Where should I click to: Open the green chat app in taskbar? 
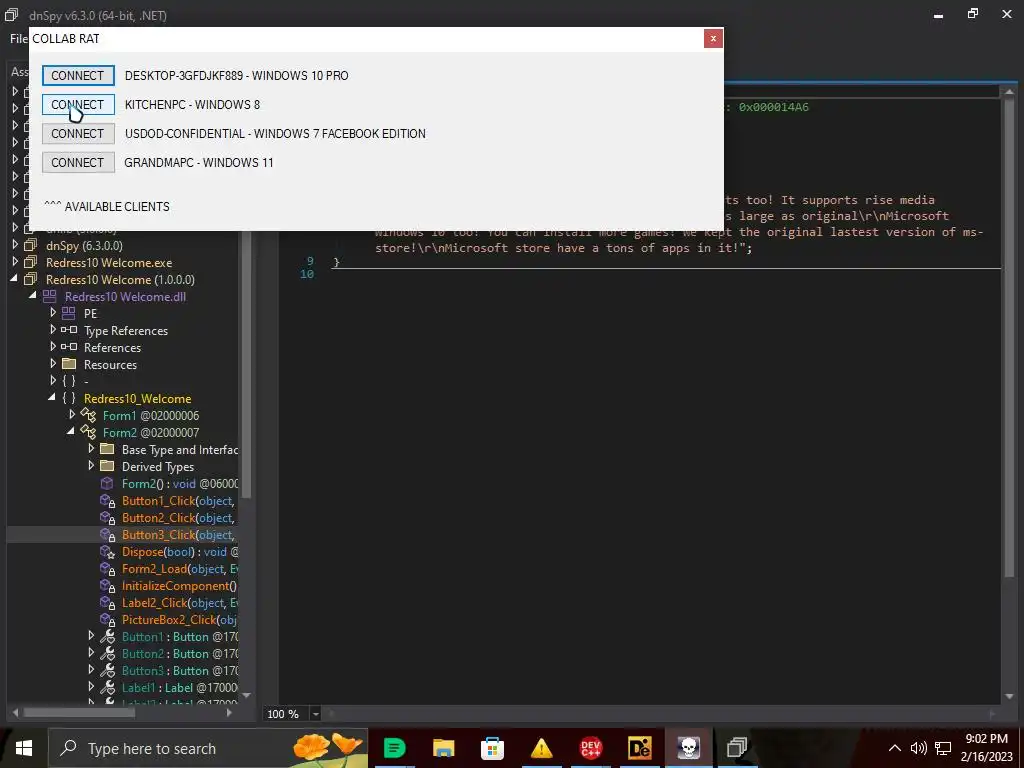[x=394, y=748]
